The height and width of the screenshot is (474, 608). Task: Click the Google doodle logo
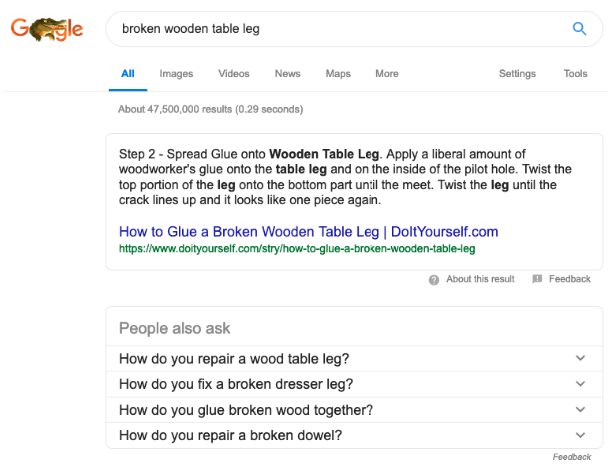(x=47, y=29)
